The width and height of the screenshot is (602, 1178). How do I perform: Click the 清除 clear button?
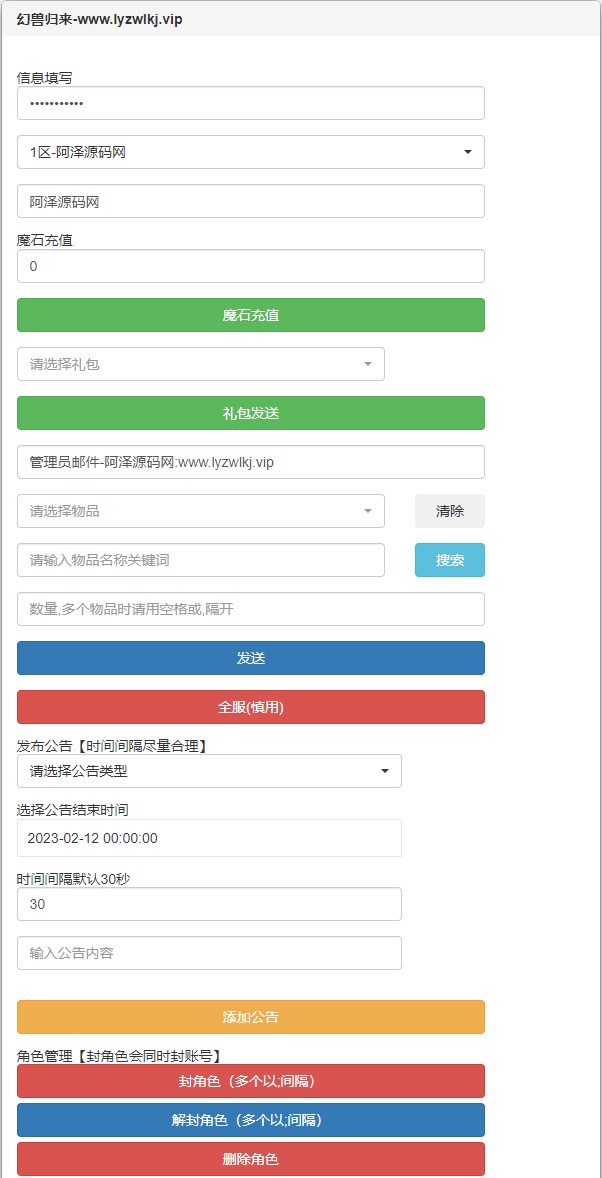449,511
